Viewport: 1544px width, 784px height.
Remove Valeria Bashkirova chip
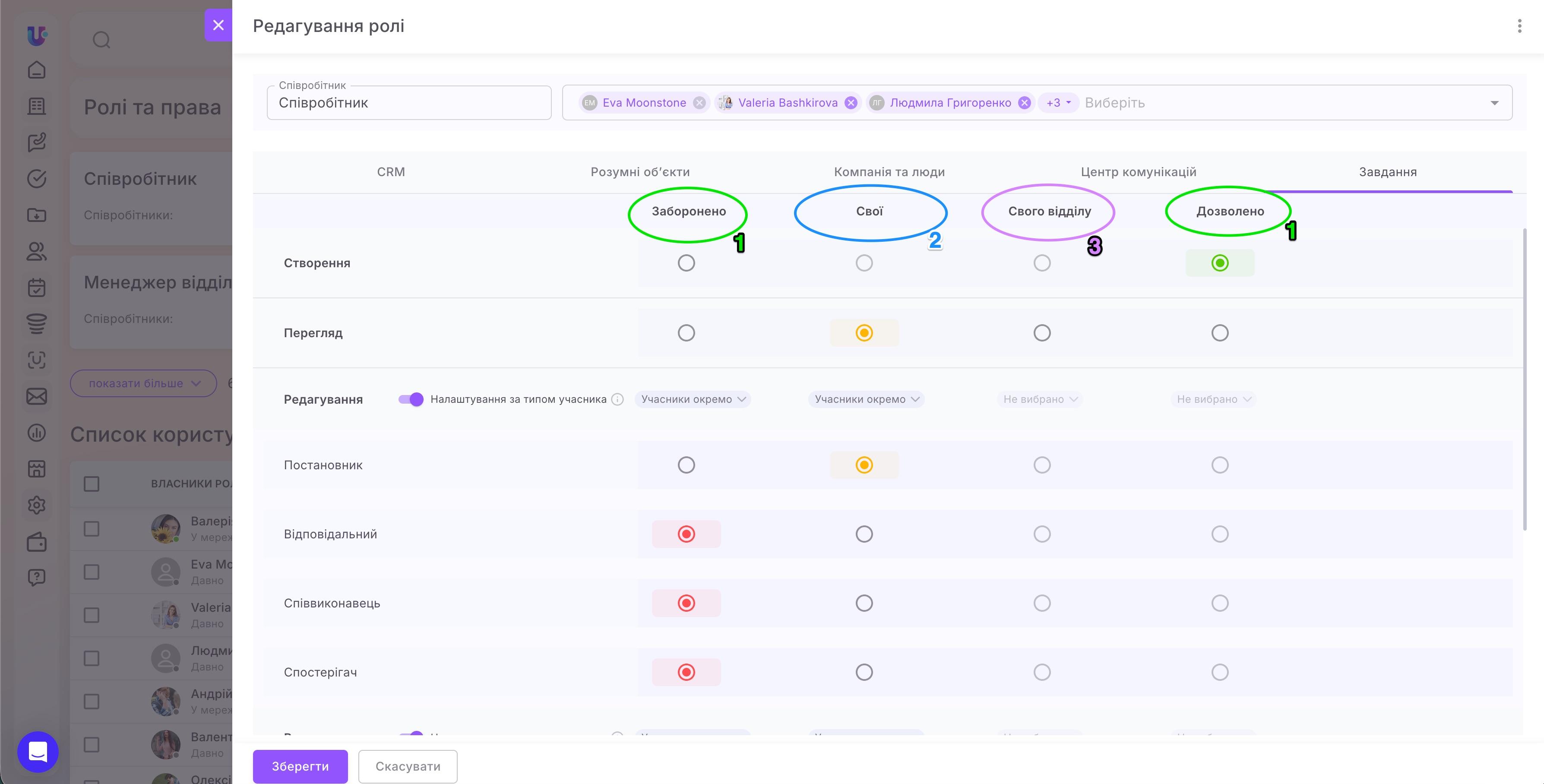point(851,102)
